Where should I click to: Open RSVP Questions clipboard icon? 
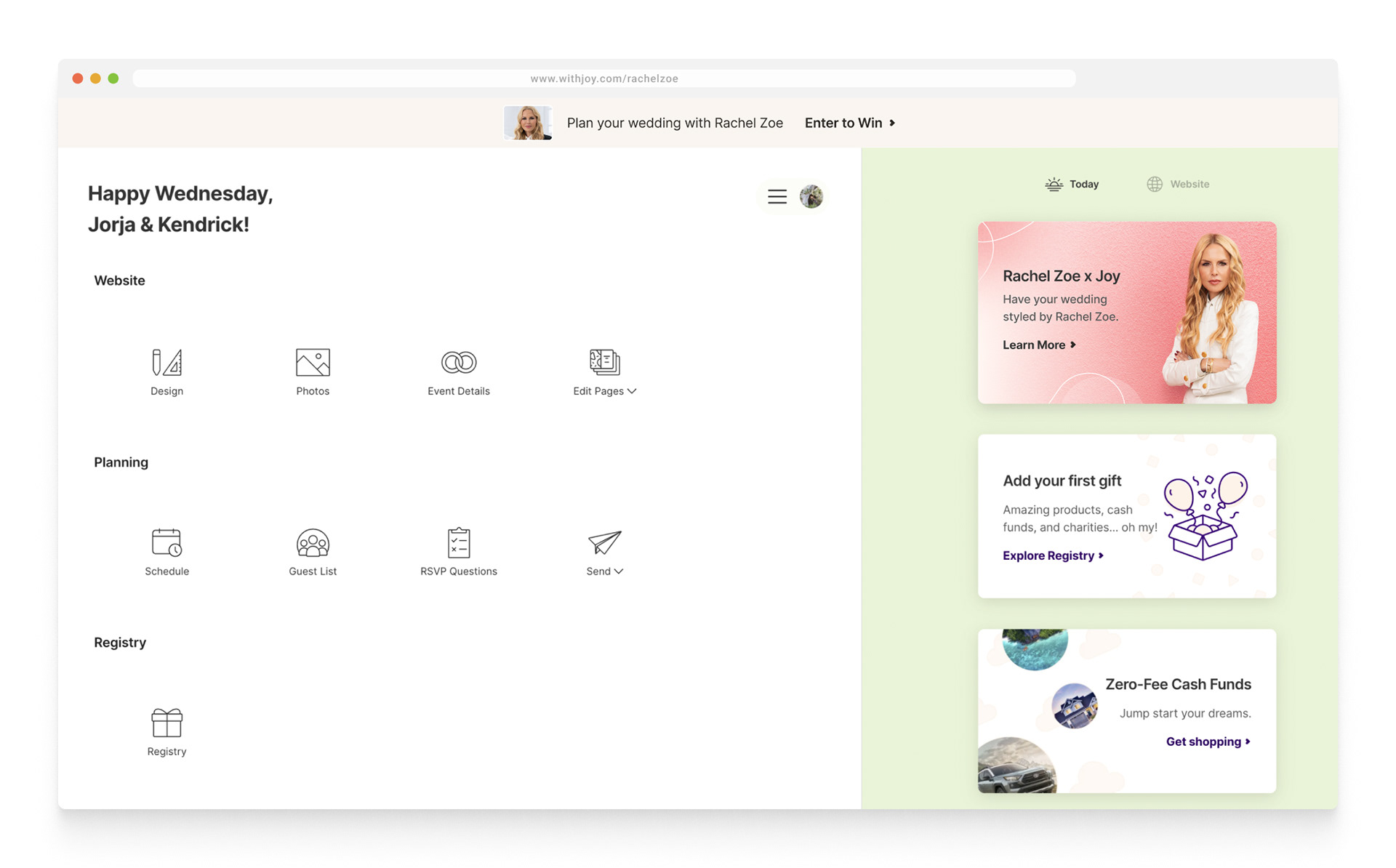pos(458,542)
